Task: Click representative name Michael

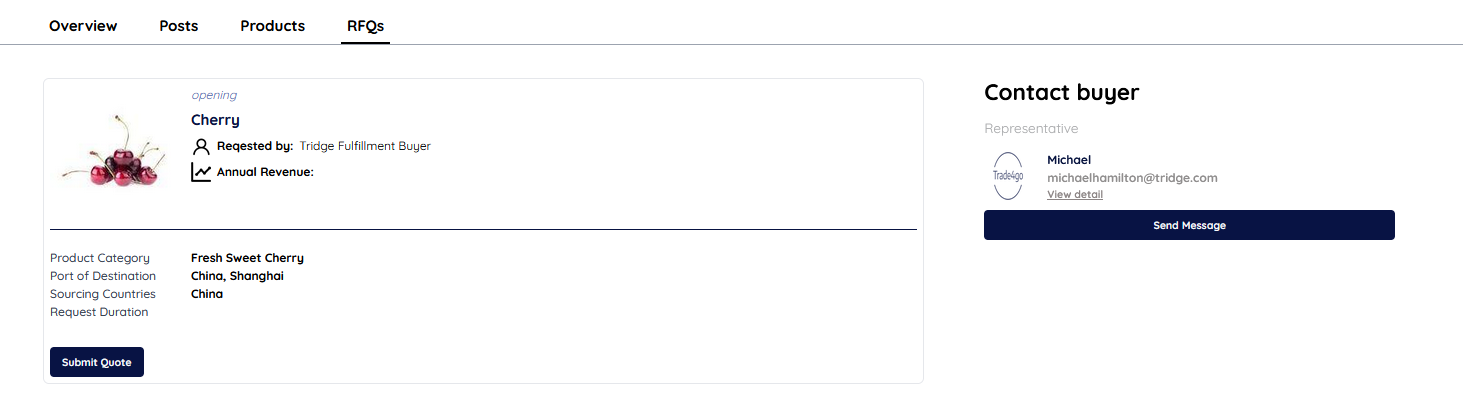Action: point(1069,160)
